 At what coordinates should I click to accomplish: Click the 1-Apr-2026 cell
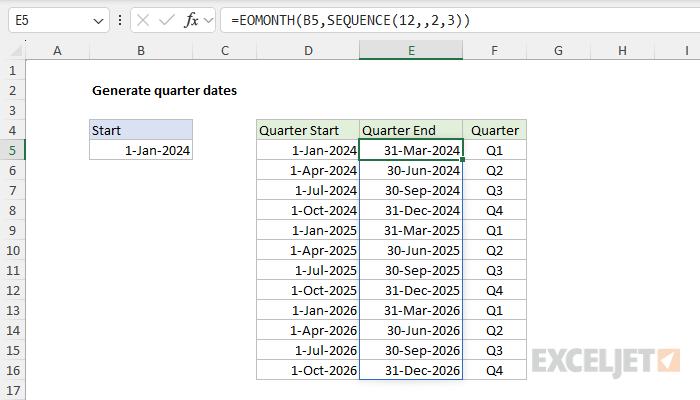tap(308, 330)
